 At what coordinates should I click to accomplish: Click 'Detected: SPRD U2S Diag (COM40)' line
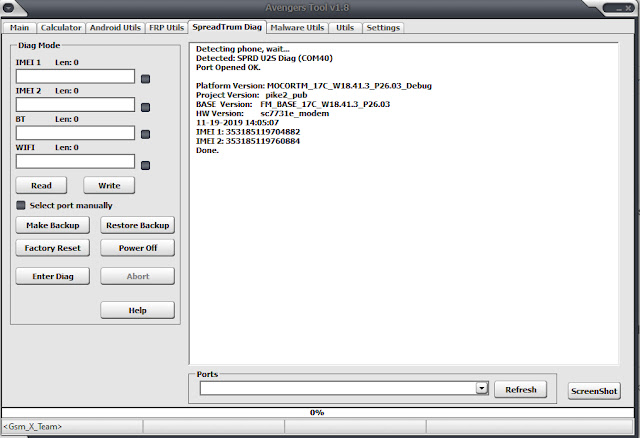tap(264, 58)
